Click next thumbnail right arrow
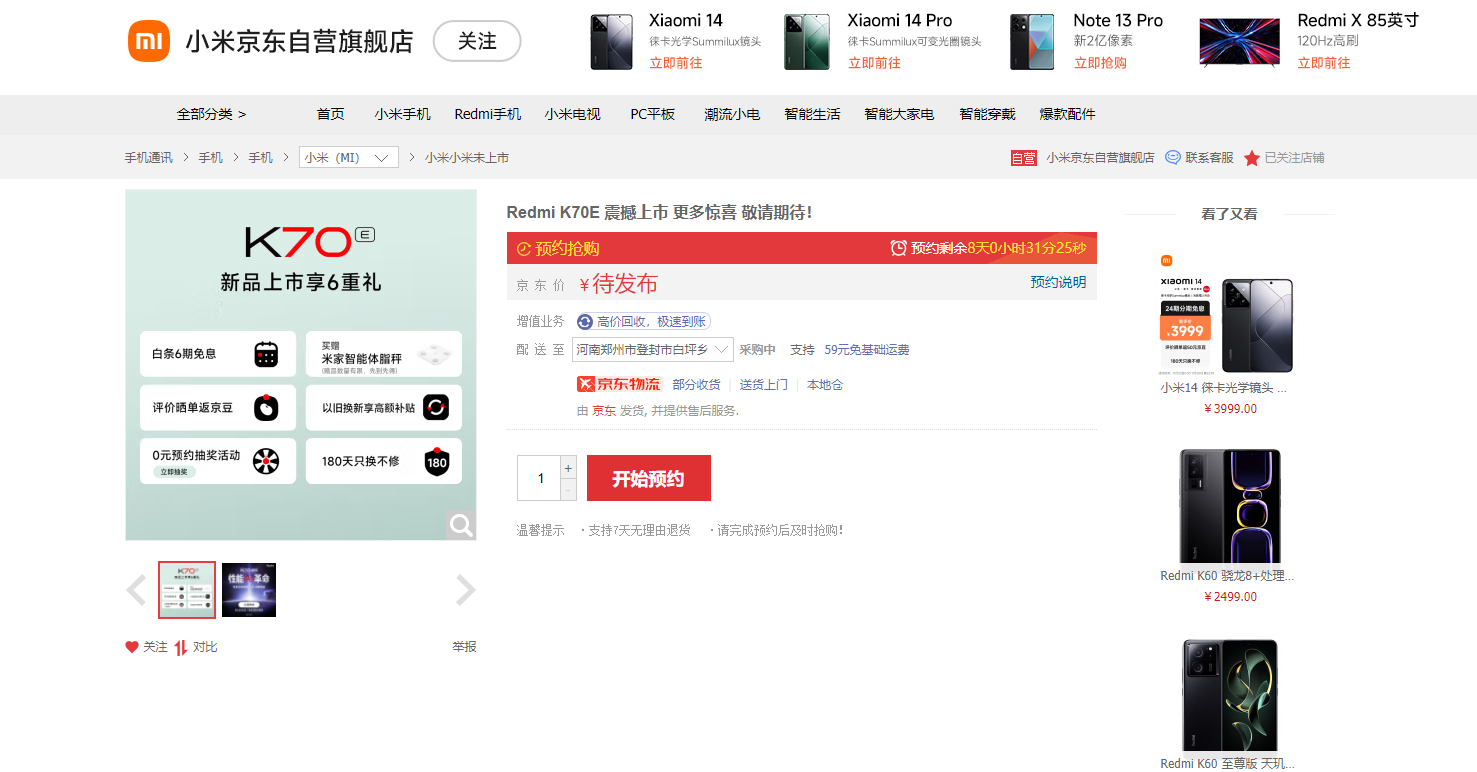 tap(466, 590)
